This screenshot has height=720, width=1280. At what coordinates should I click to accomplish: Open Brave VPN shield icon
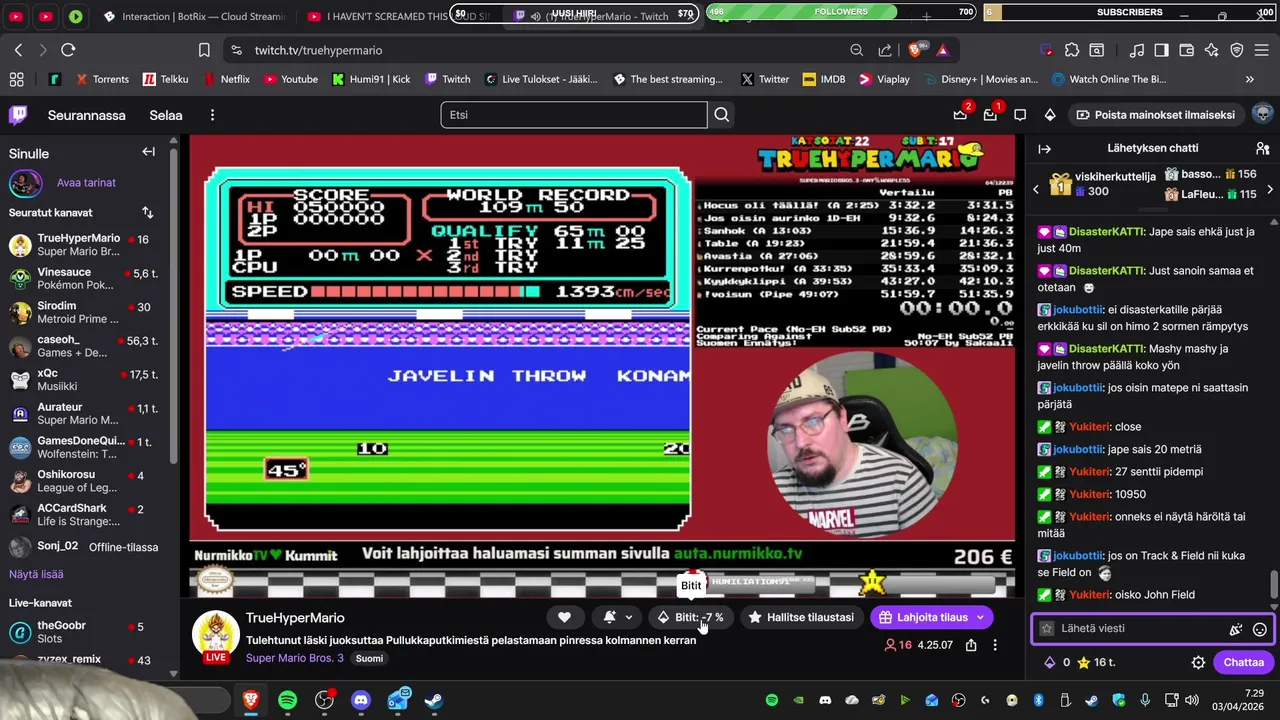[1237, 50]
